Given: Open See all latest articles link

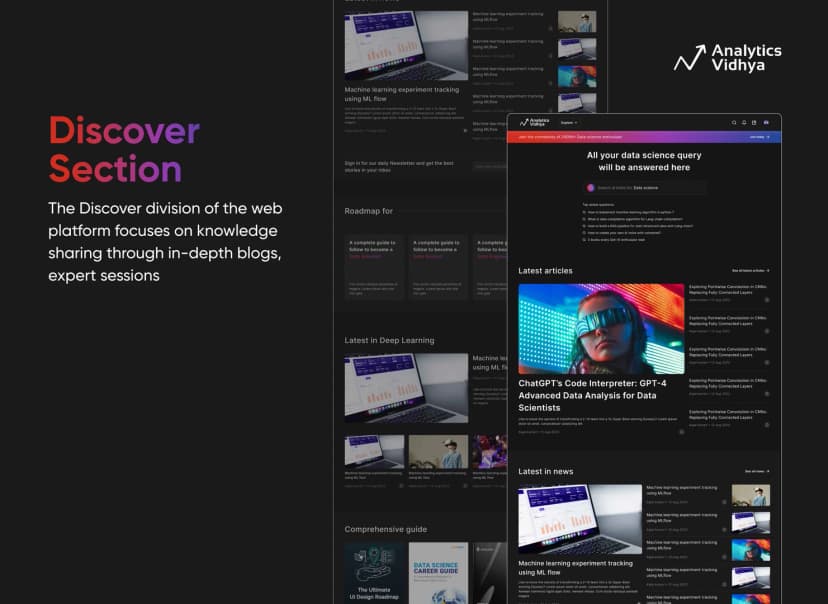Looking at the screenshot, I should tap(750, 270).
